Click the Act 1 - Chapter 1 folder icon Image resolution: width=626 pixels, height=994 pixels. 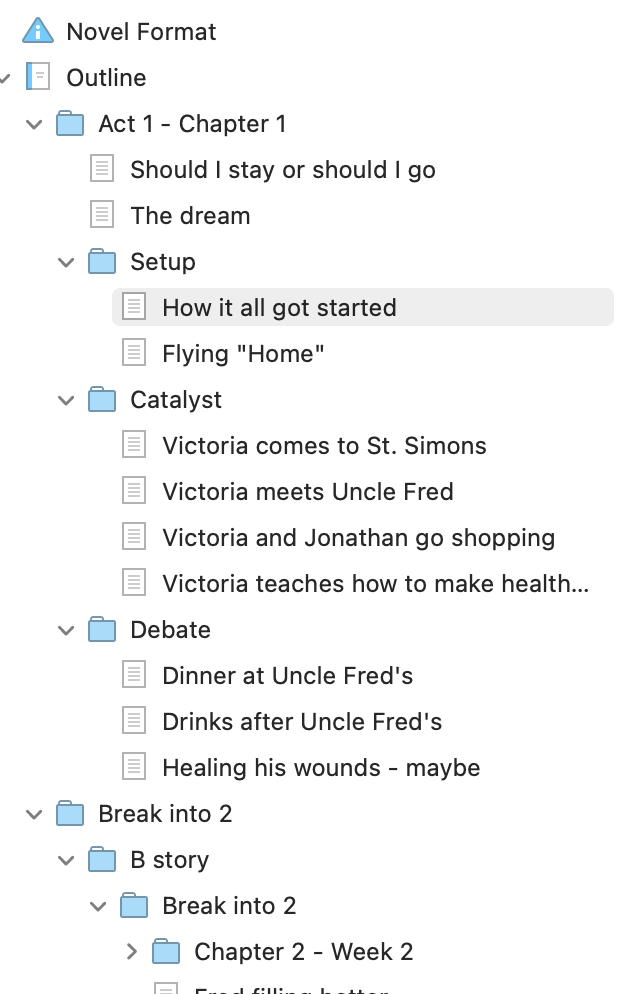70,124
